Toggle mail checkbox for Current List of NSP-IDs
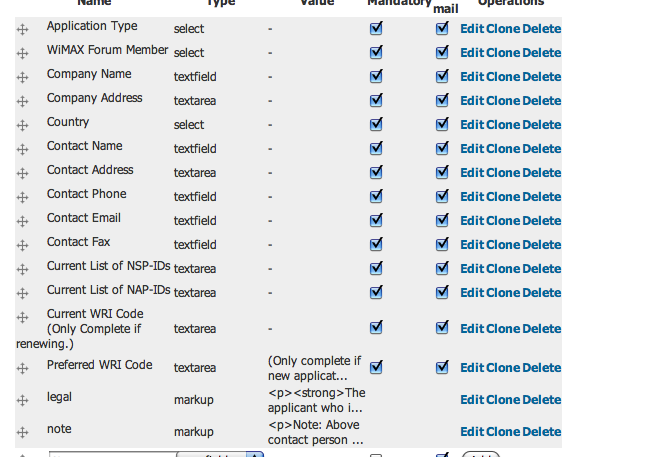This screenshot has height=457, width=658. [442, 268]
